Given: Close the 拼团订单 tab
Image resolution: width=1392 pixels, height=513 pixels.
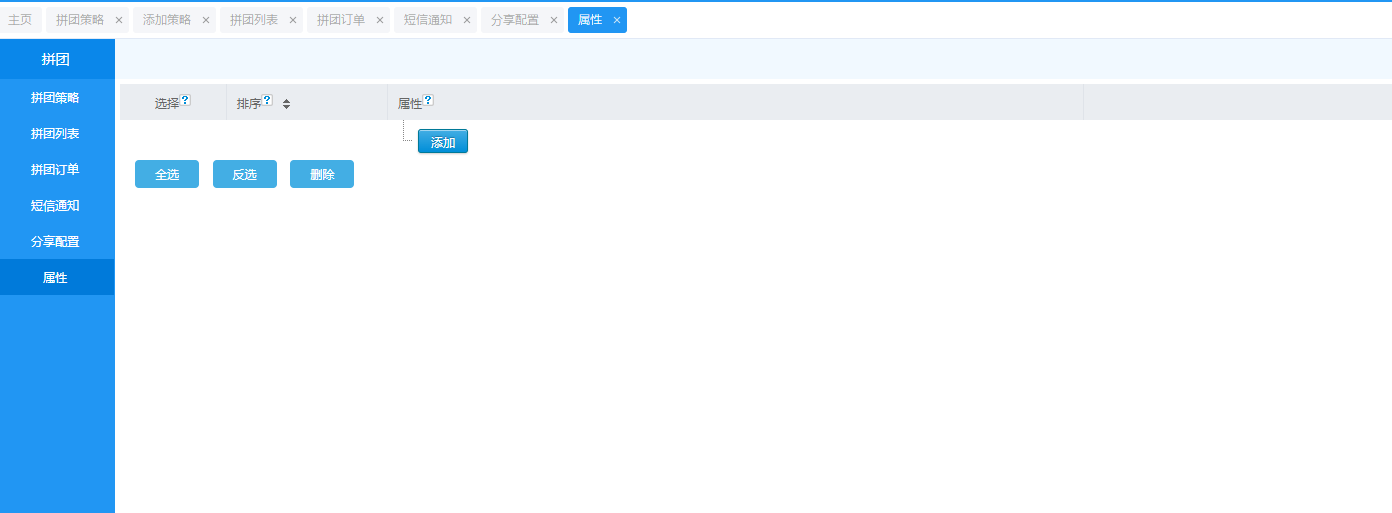Looking at the screenshot, I should tap(380, 20).
